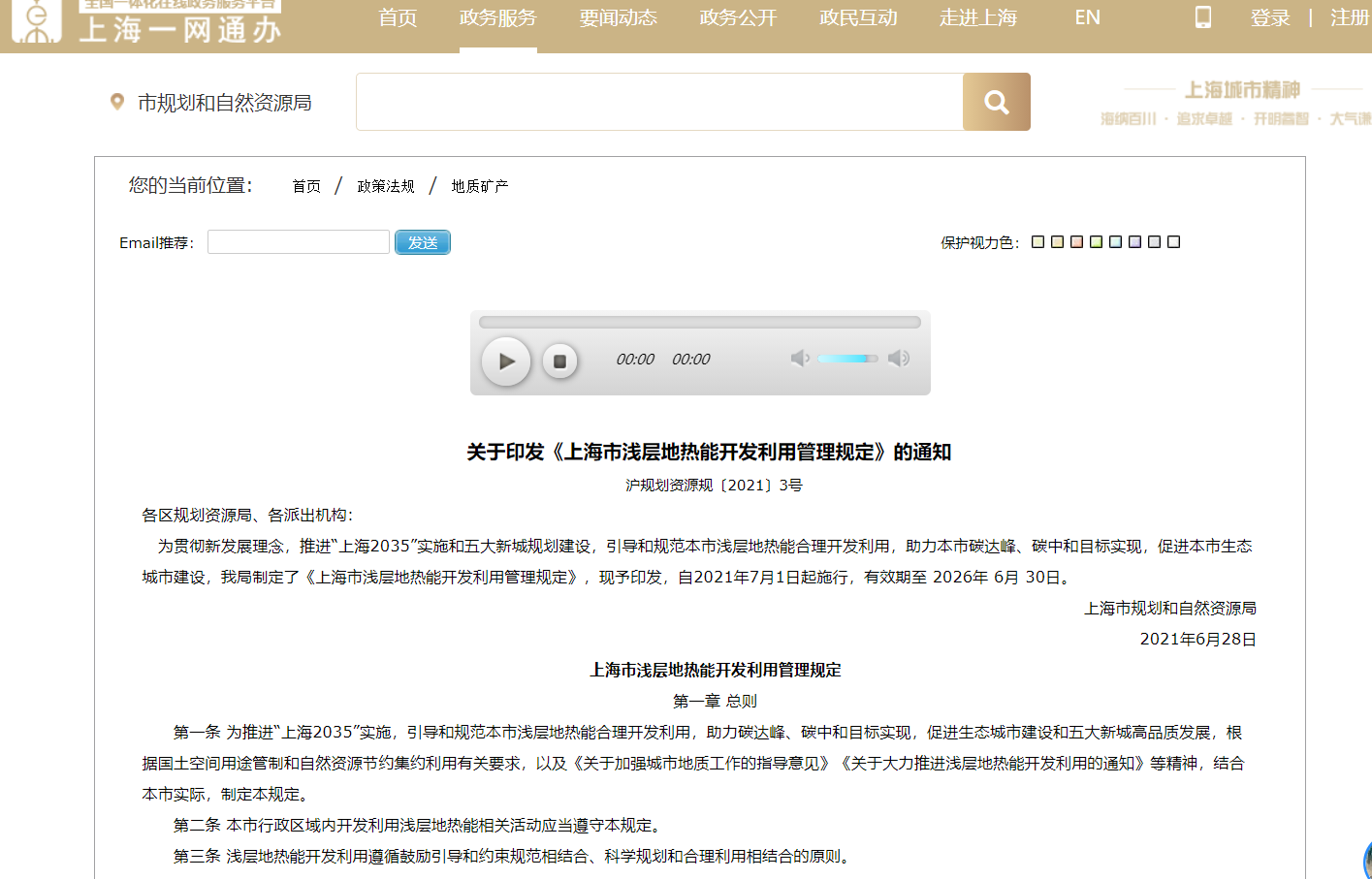The height and width of the screenshot is (879, 1372).
Task: Click the loud speaker volume icon
Action: point(899,359)
